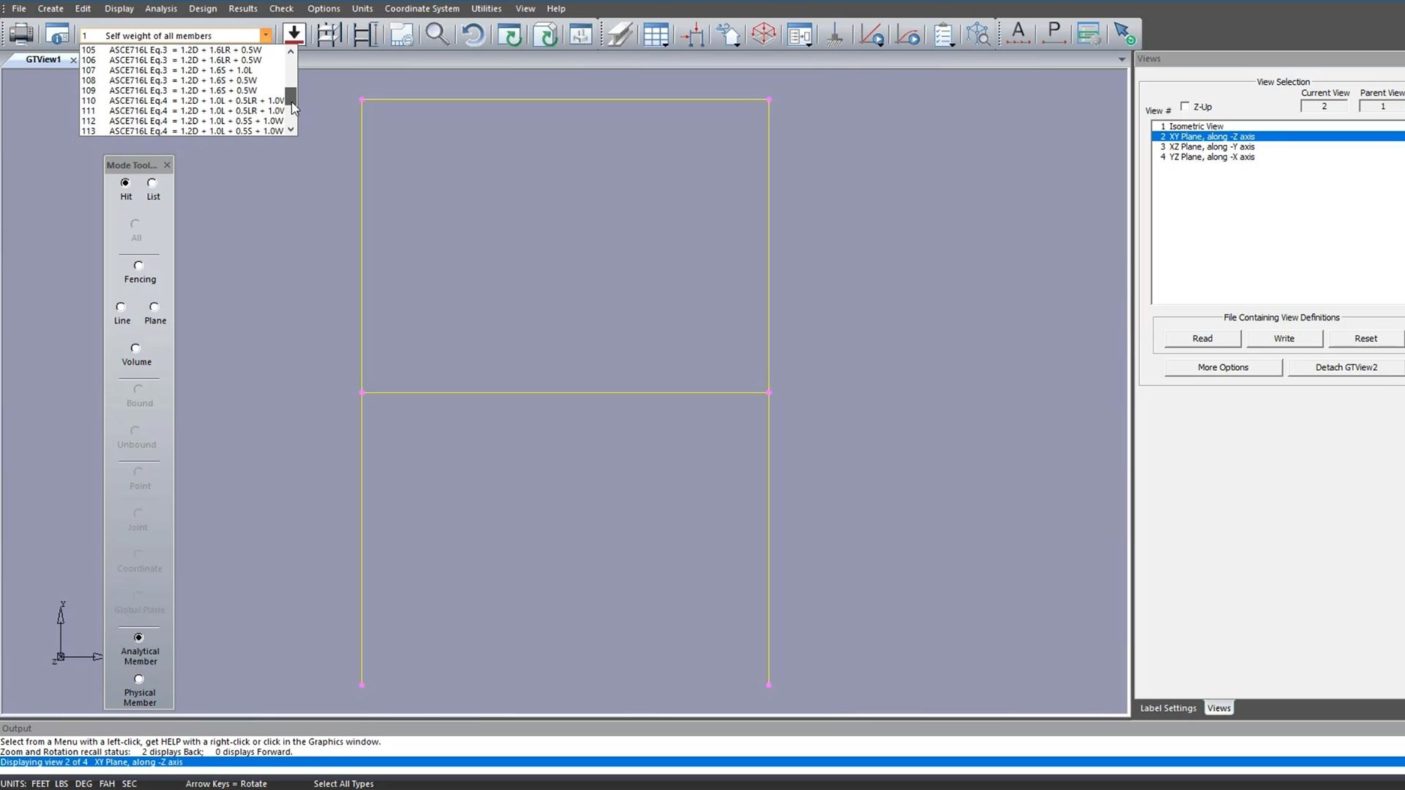Click the clipboard checklist toolbar icon
The height and width of the screenshot is (790, 1405).
pos(943,35)
